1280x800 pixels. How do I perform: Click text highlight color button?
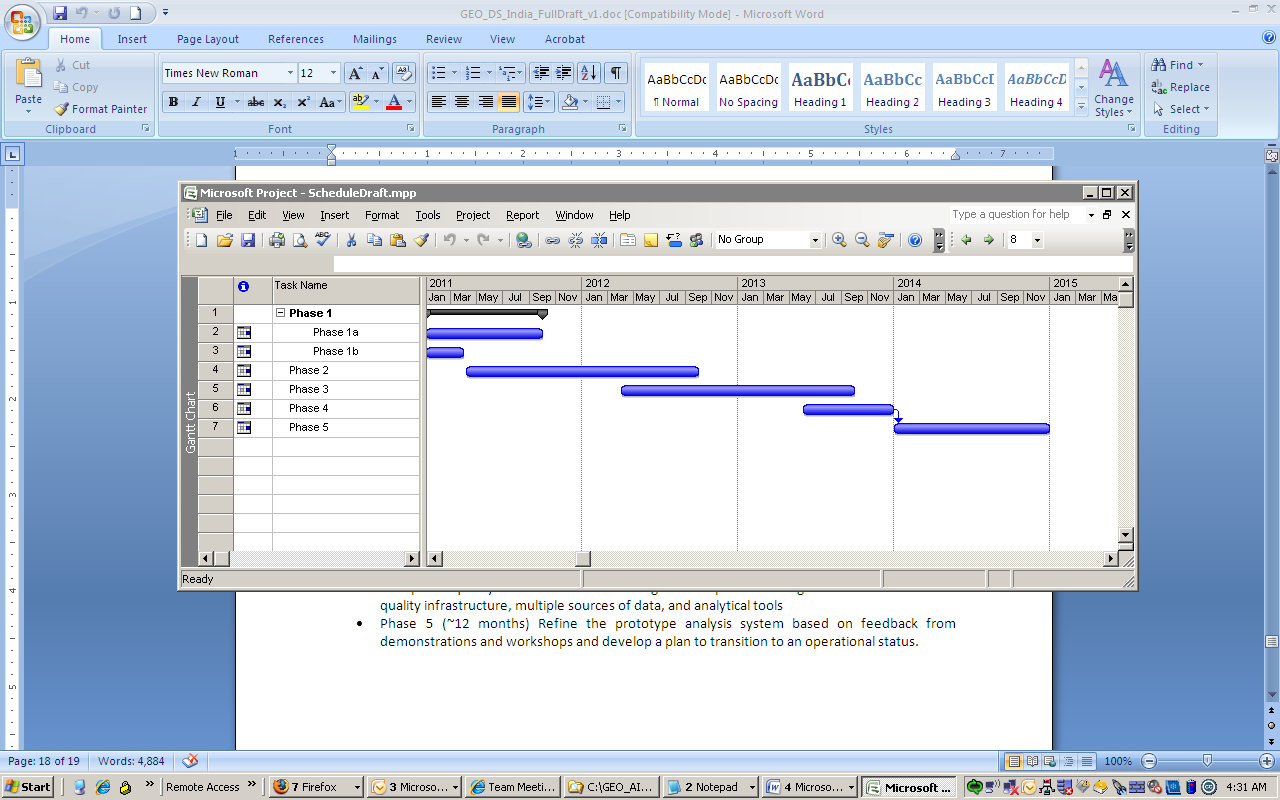[x=361, y=102]
